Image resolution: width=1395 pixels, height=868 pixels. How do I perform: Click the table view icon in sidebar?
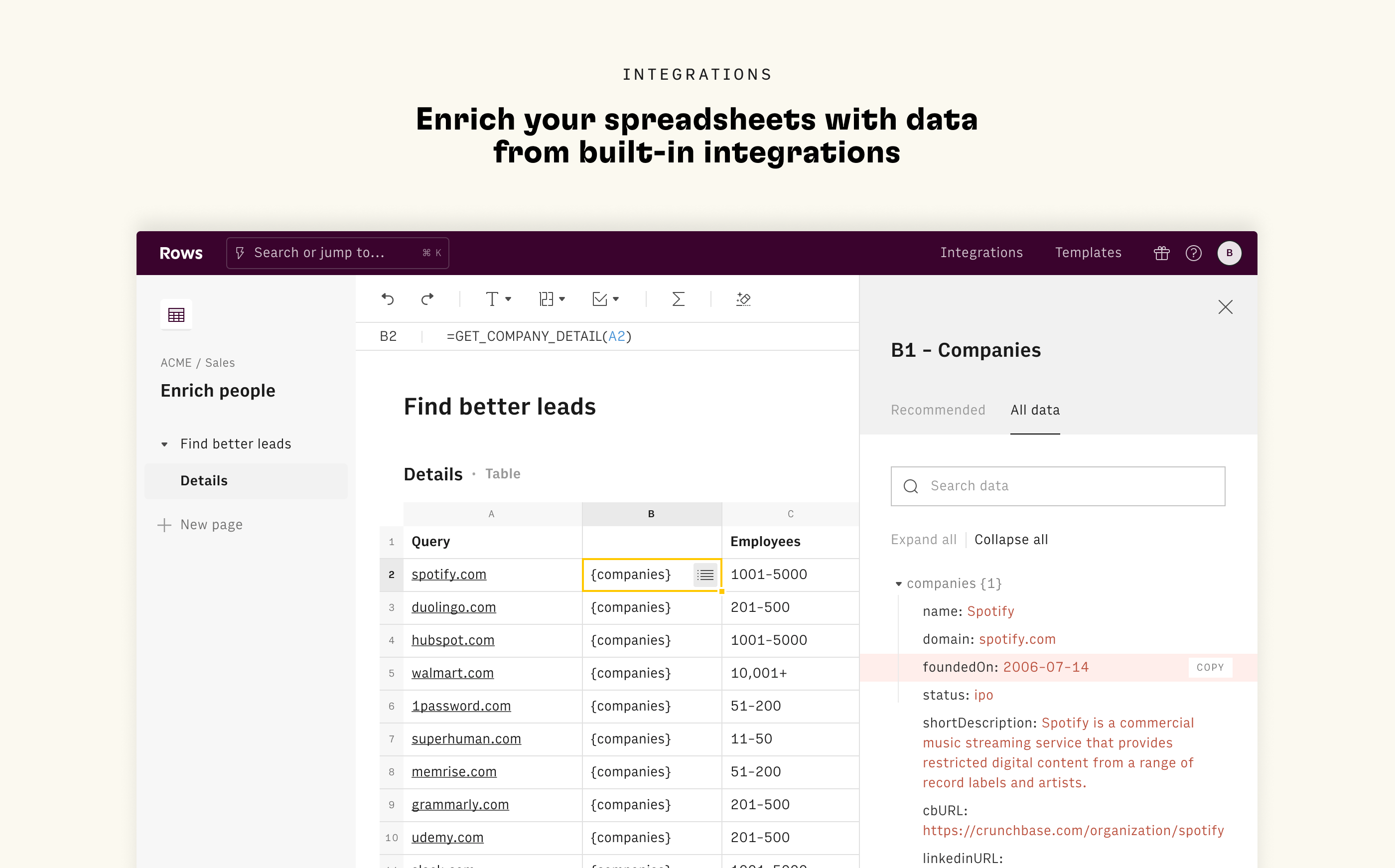[x=176, y=314]
